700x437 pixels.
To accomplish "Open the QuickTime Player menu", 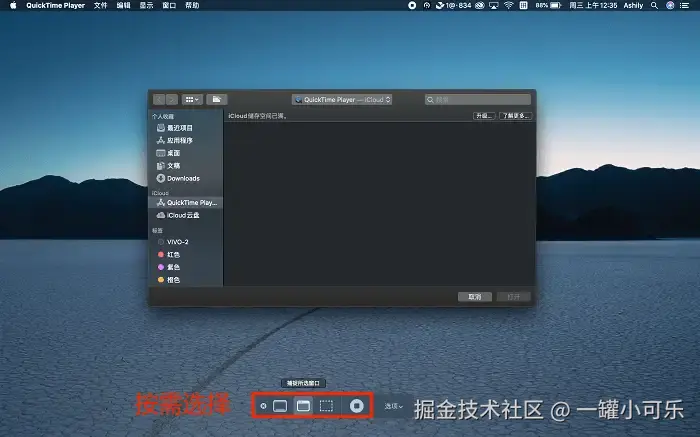I will [x=55, y=5].
